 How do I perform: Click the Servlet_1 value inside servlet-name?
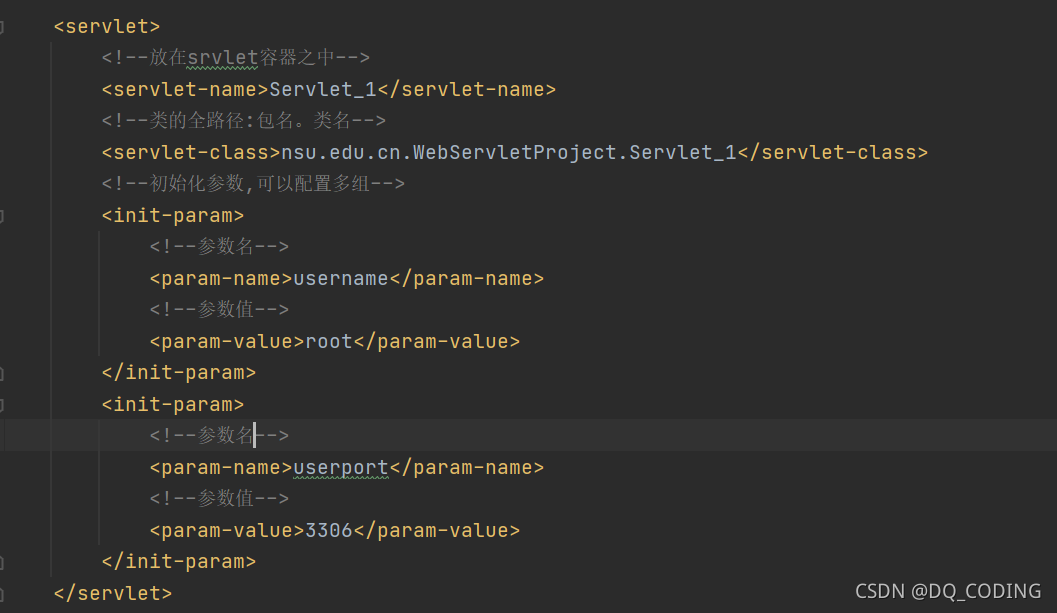tap(323, 89)
